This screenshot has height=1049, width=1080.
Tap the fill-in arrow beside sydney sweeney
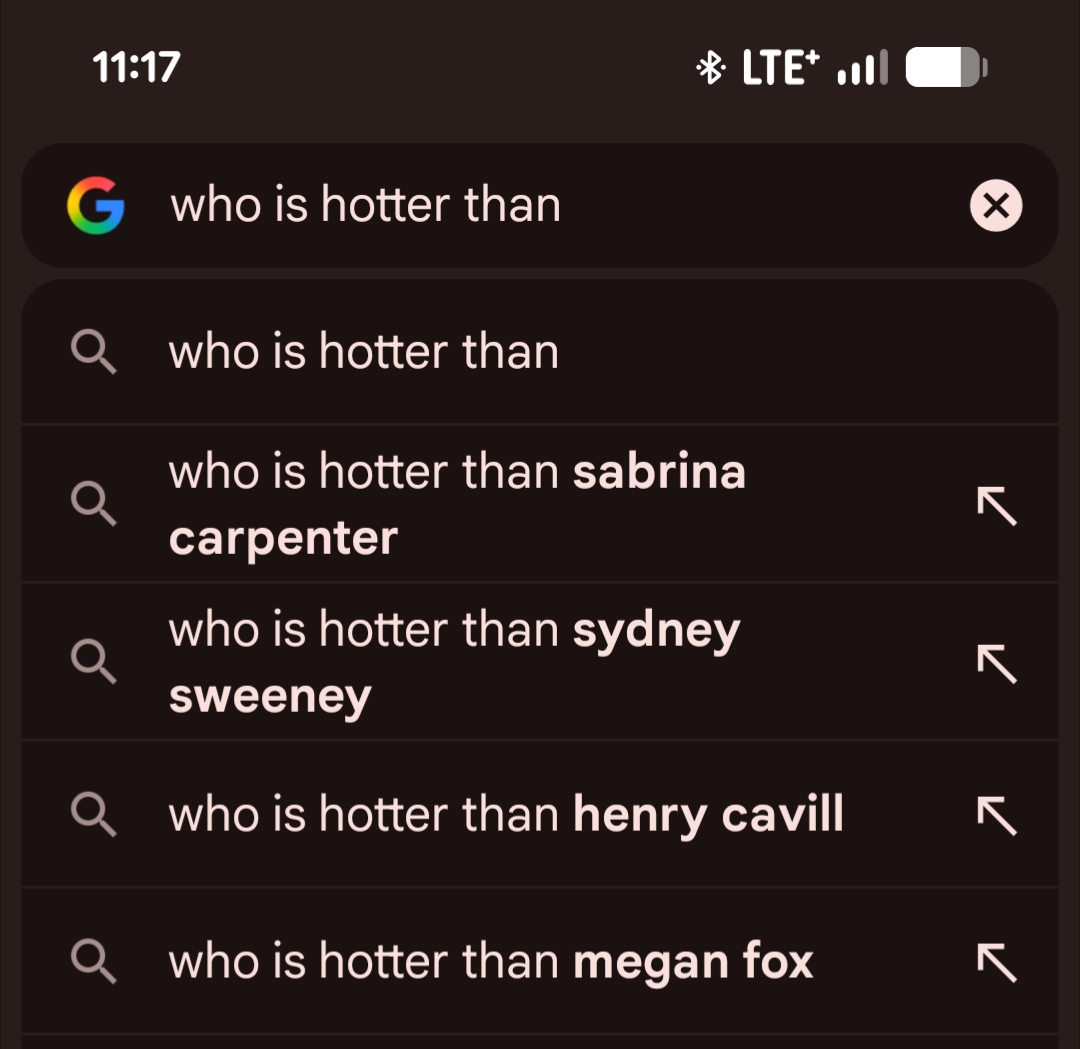(x=996, y=662)
